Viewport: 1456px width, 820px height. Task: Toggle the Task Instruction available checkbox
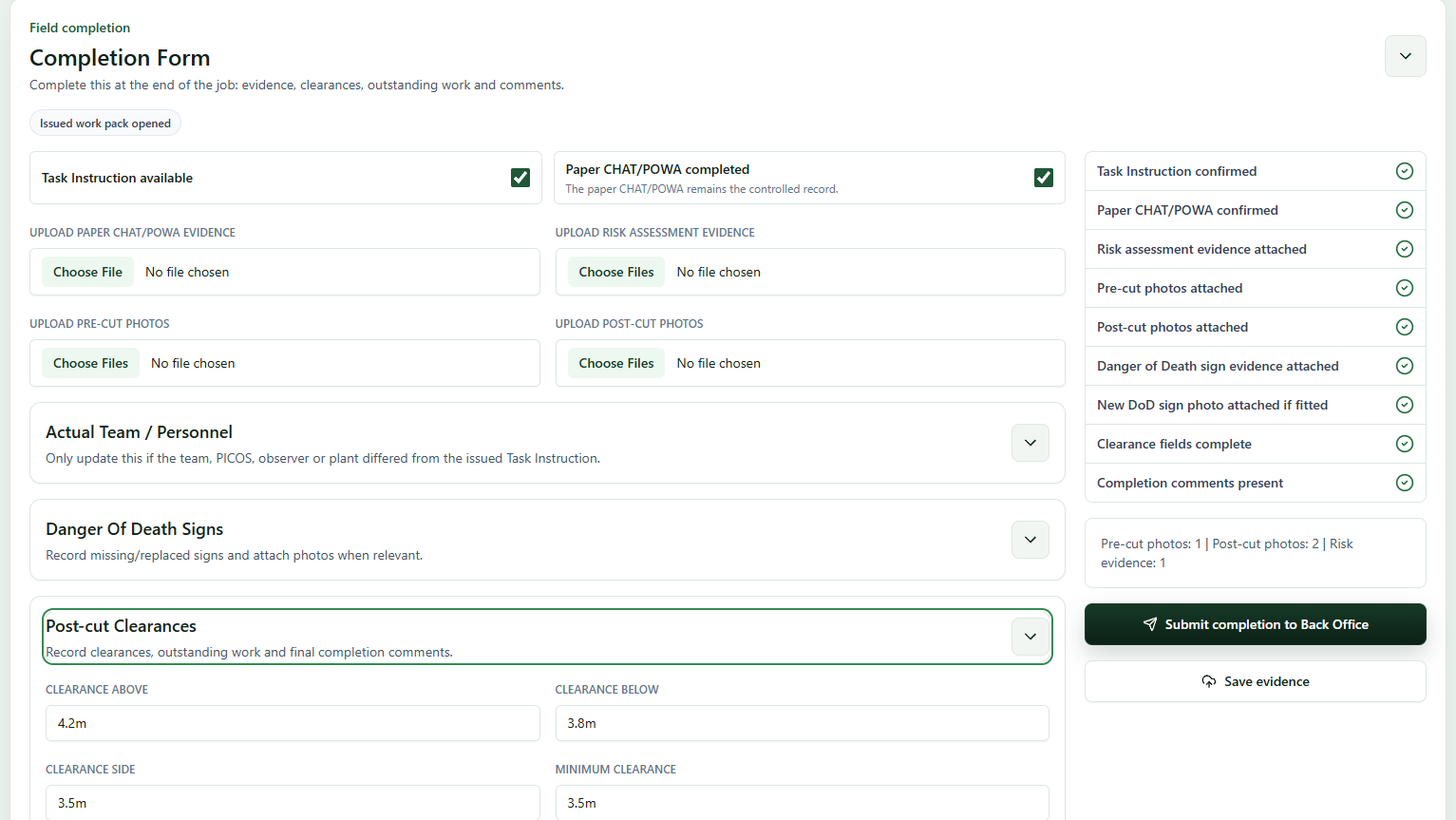(x=520, y=178)
